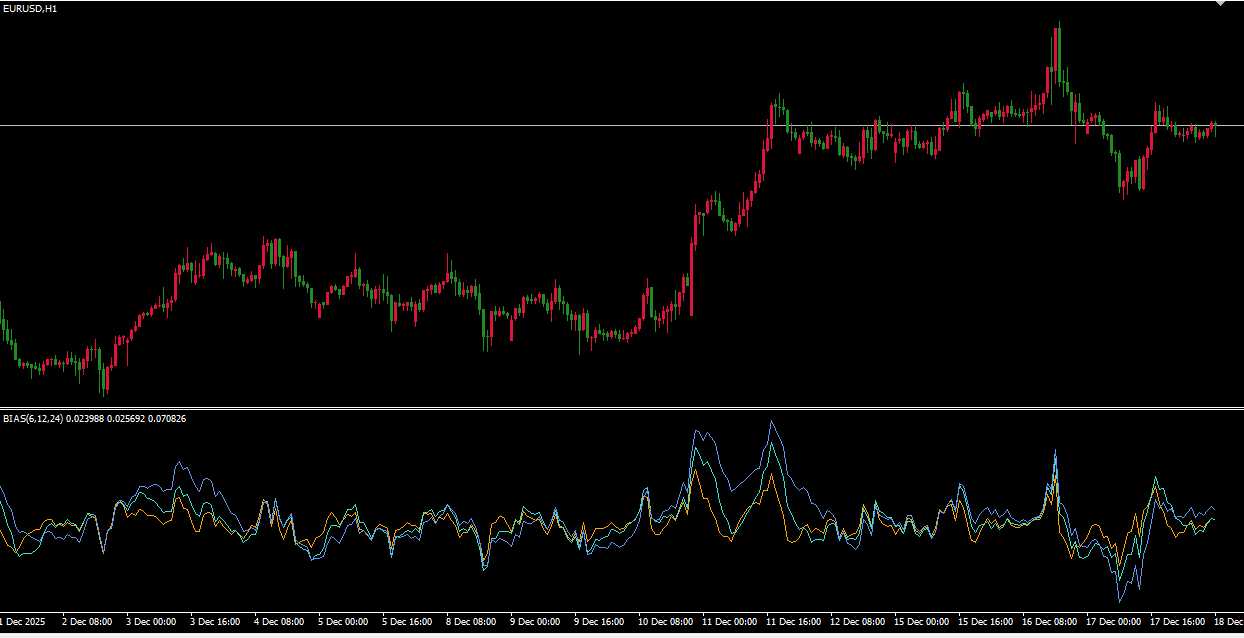Click the '3 Dec 16:00' time axis label
This screenshot has height=638, width=1244.
click(215, 621)
